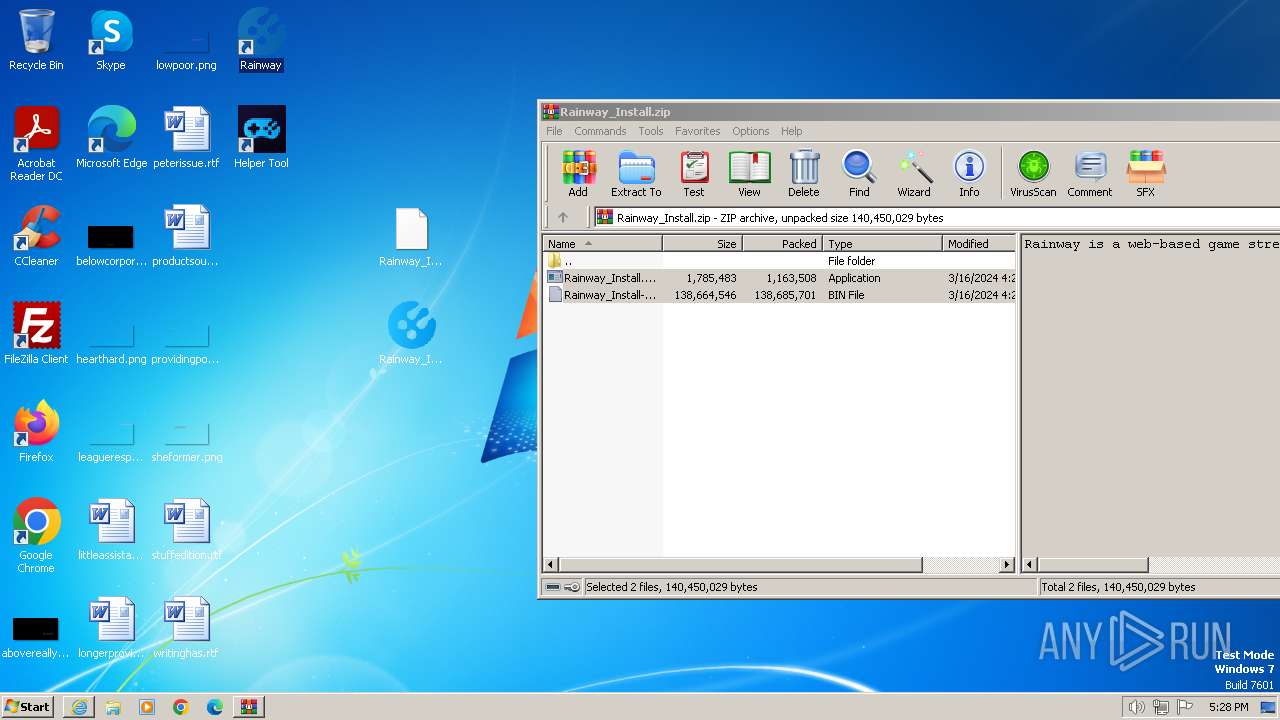Select Acrobat Reader DC desktop icon
The width and height of the screenshot is (1280, 720).
coord(36,144)
